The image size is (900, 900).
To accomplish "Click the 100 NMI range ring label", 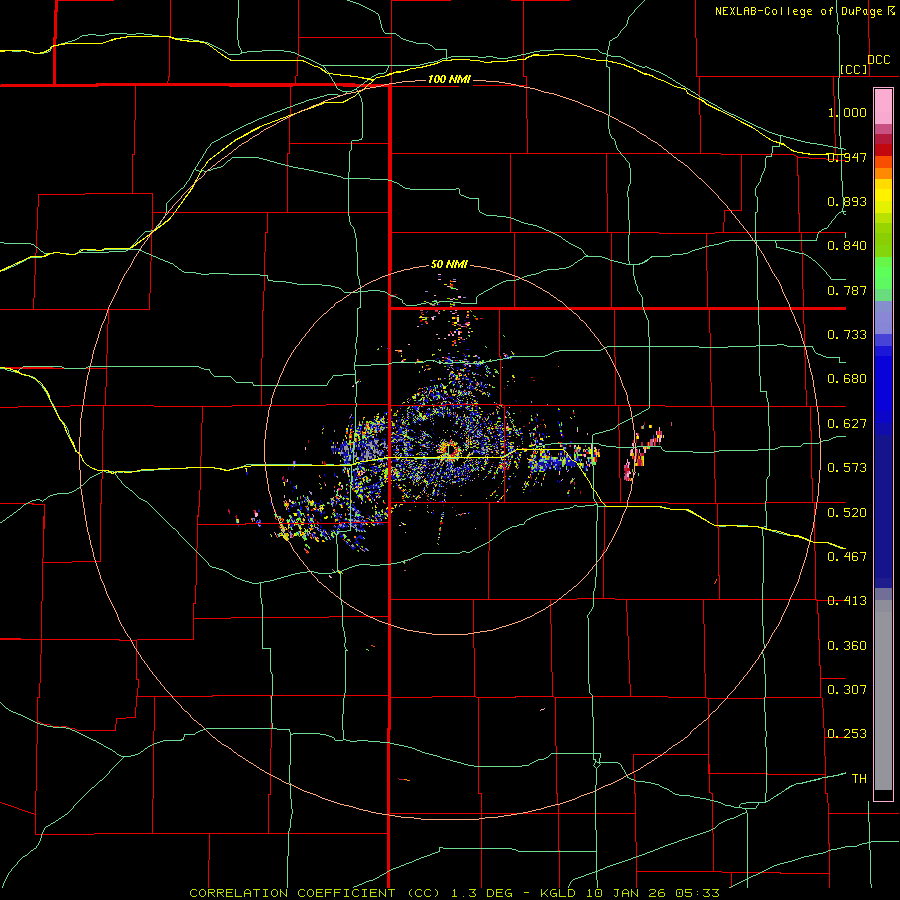I will (x=449, y=79).
